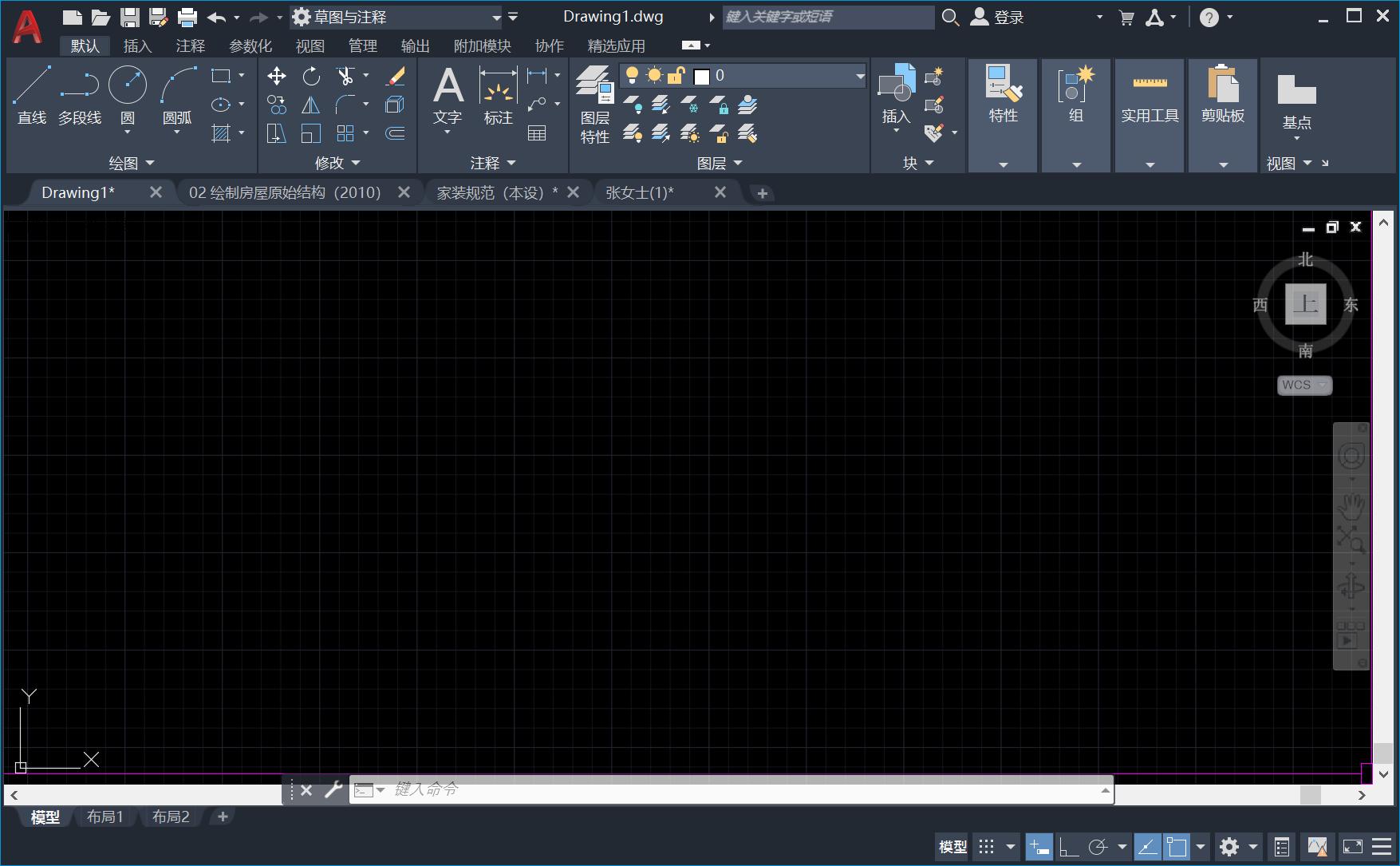This screenshot has height=866, width=1400.
Task: Click the Rotate tool icon
Action: click(x=311, y=76)
